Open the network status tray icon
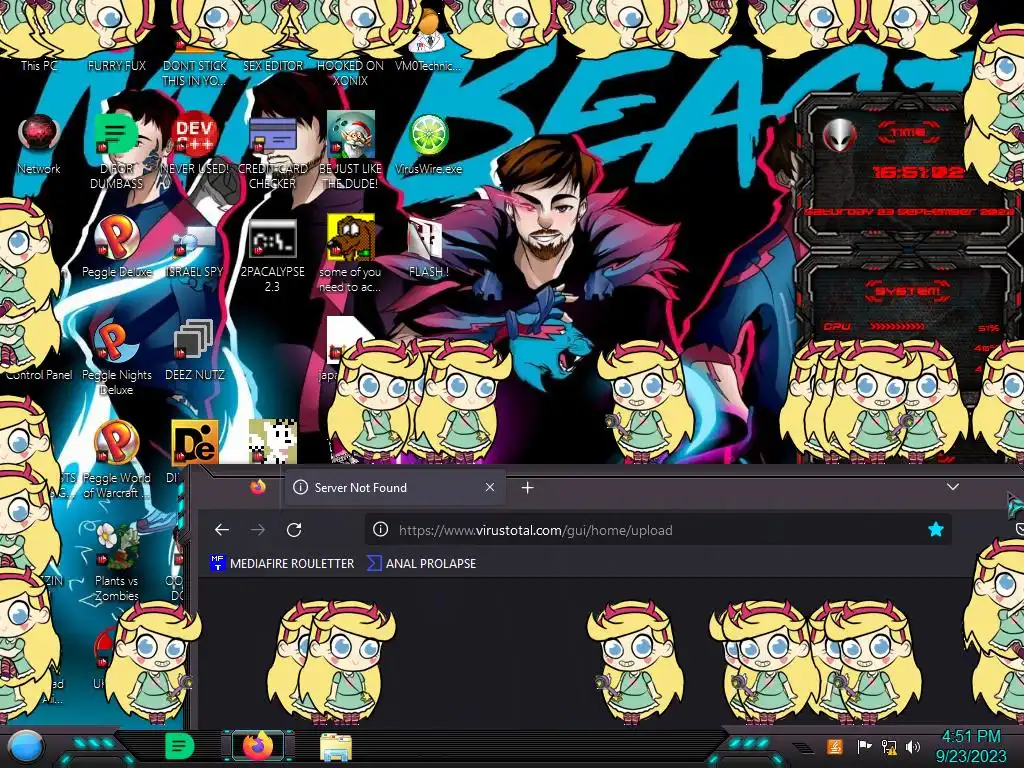Image resolution: width=1024 pixels, height=768 pixels. pyautogui.click(x=889, y=747)
